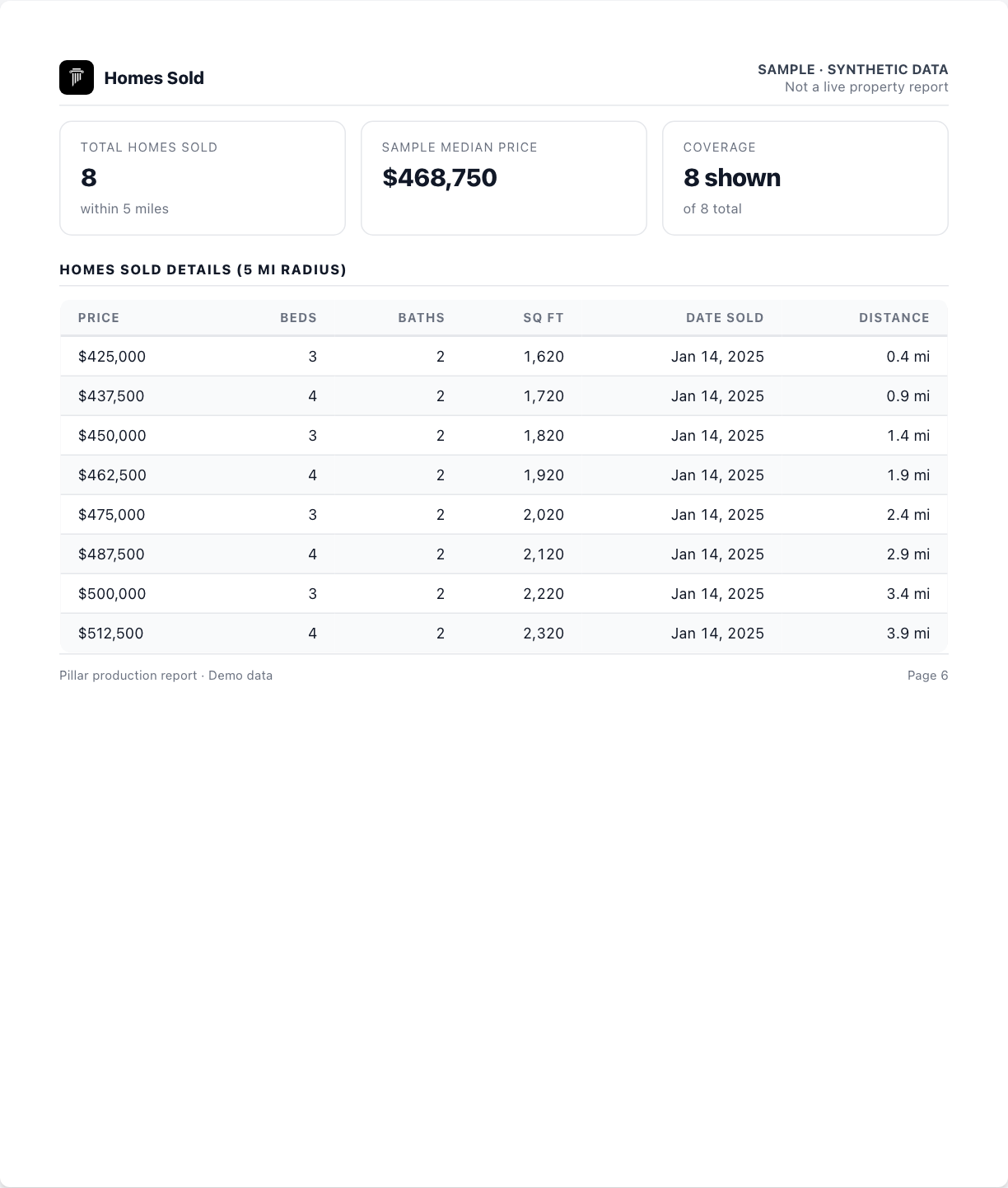Viewport: 1008px width, 1188px height.
Task: Click the $468,750 median price value
Action: tap(440, 178)
